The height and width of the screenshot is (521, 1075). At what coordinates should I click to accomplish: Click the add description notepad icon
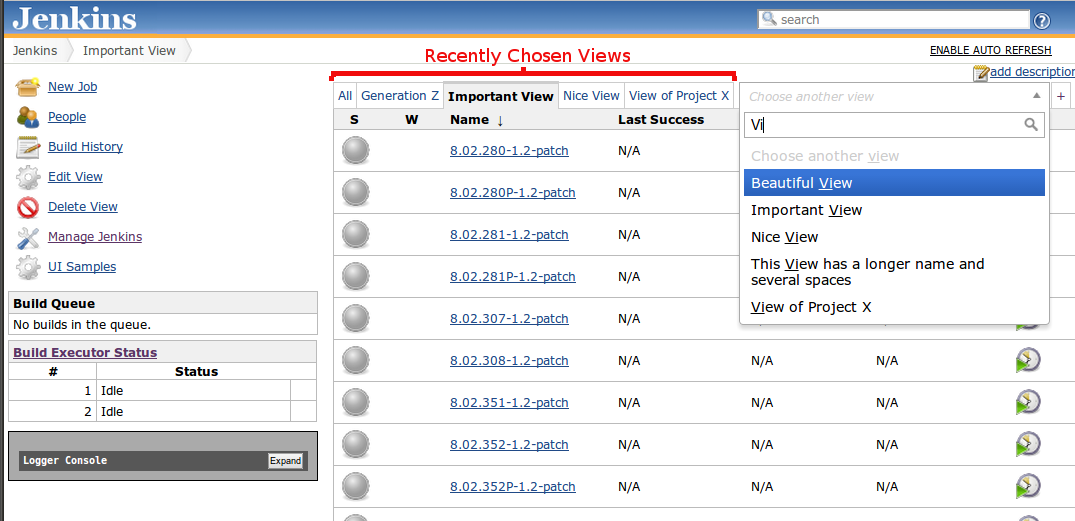coord(981,73)
